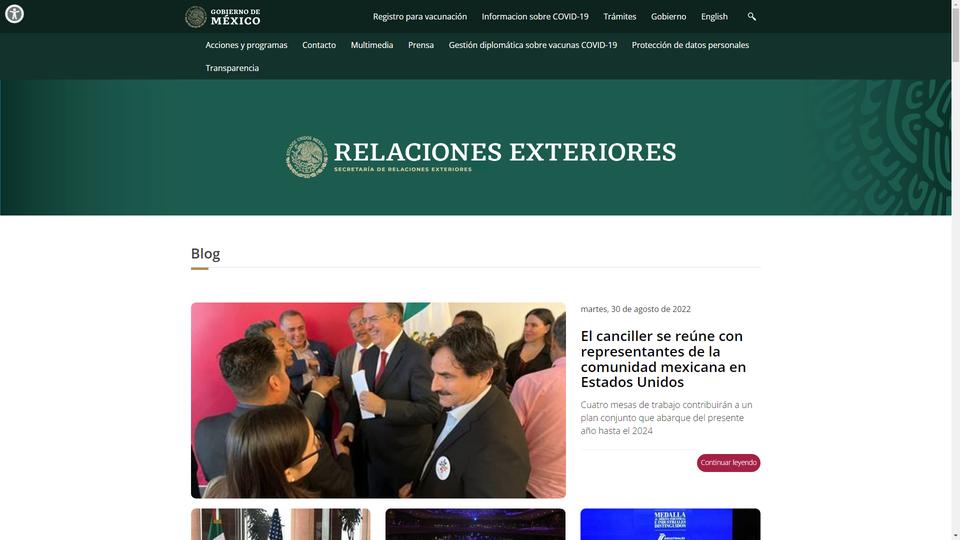Viewport: 960px width, 540px height.
Task: Switch the site language to English
Action: point(714,17)
